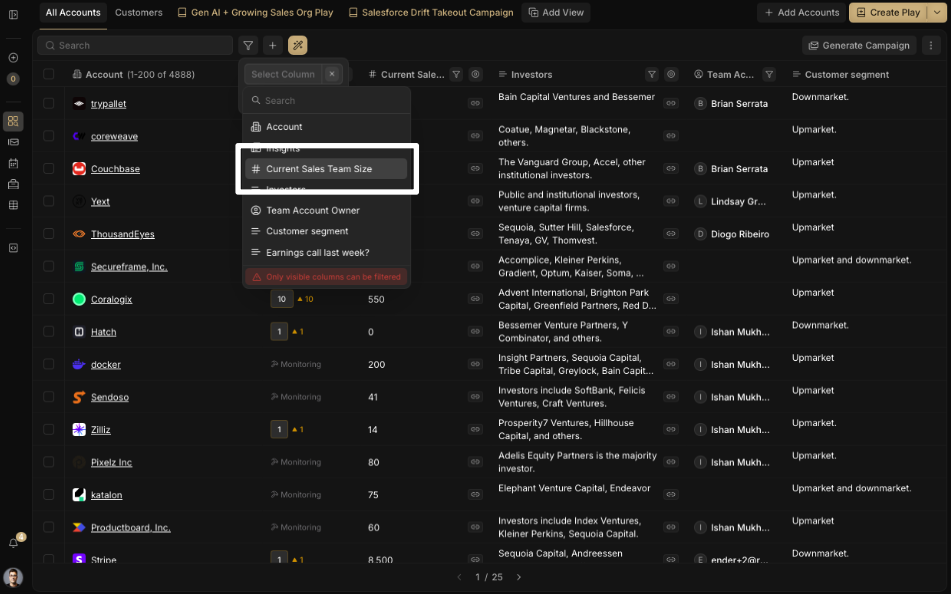Screen dimensions: 951x594
Task: Go to next page using right chevron
Action: 519,577
